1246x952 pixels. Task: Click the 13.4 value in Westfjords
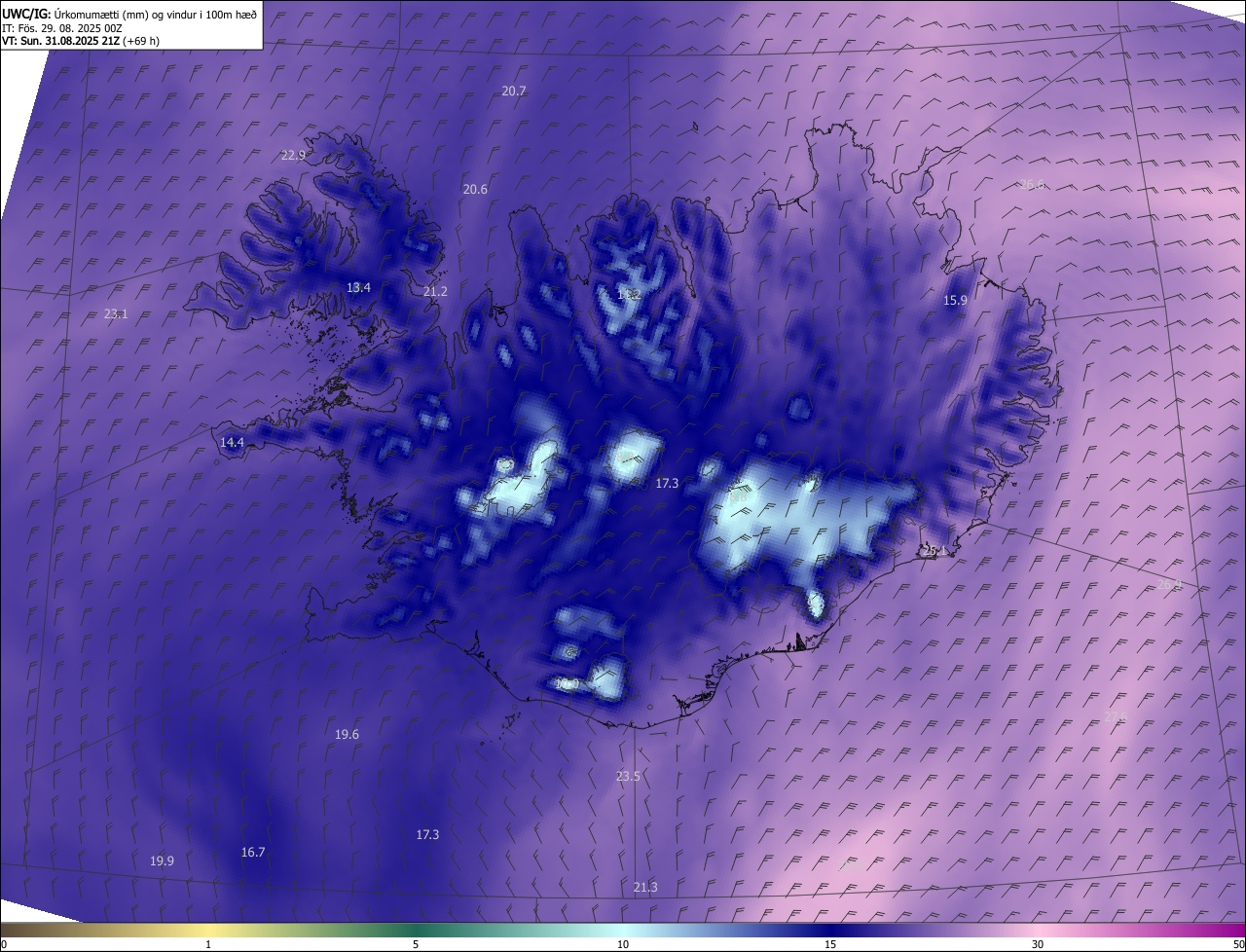(358, 287)
